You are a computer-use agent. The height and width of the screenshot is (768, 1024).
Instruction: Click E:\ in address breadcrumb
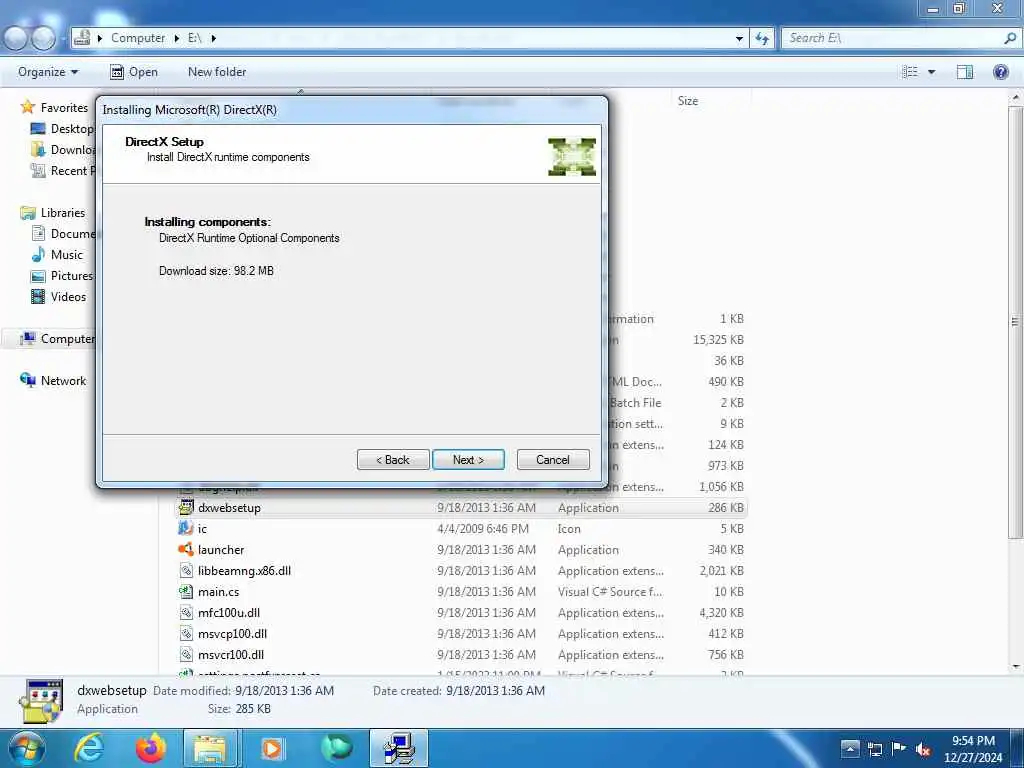pos(195,38)
